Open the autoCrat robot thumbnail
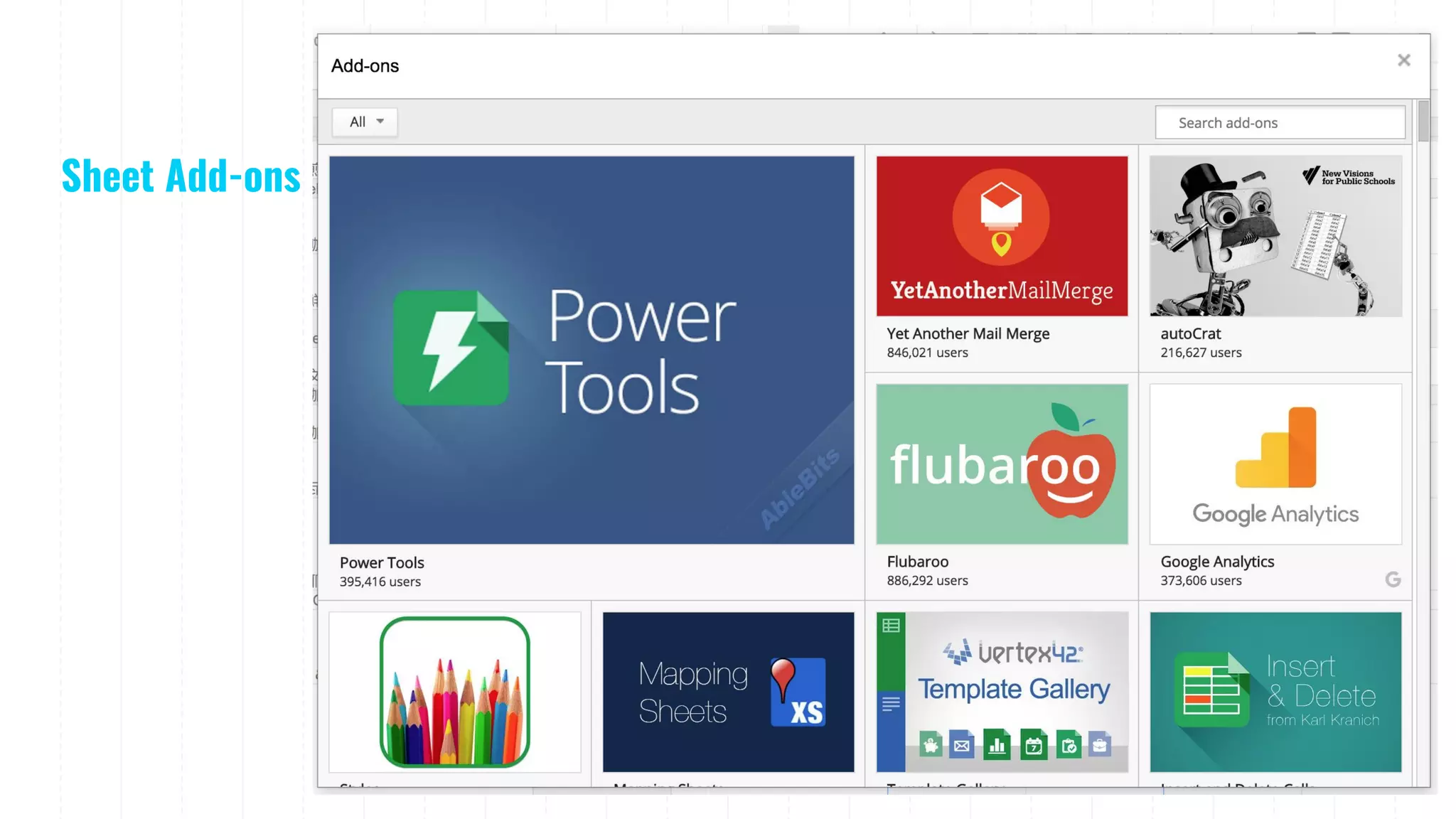 (1275, 236)
